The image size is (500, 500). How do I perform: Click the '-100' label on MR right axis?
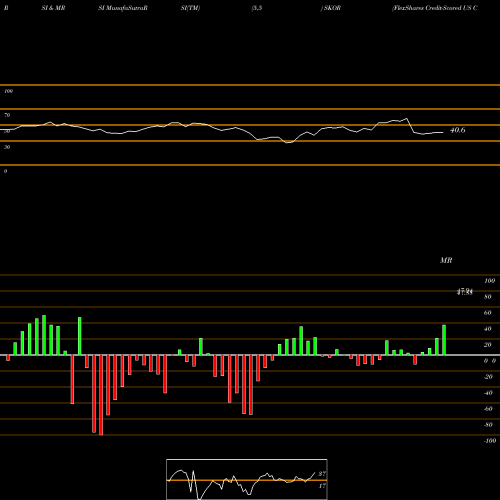(489, 441)
